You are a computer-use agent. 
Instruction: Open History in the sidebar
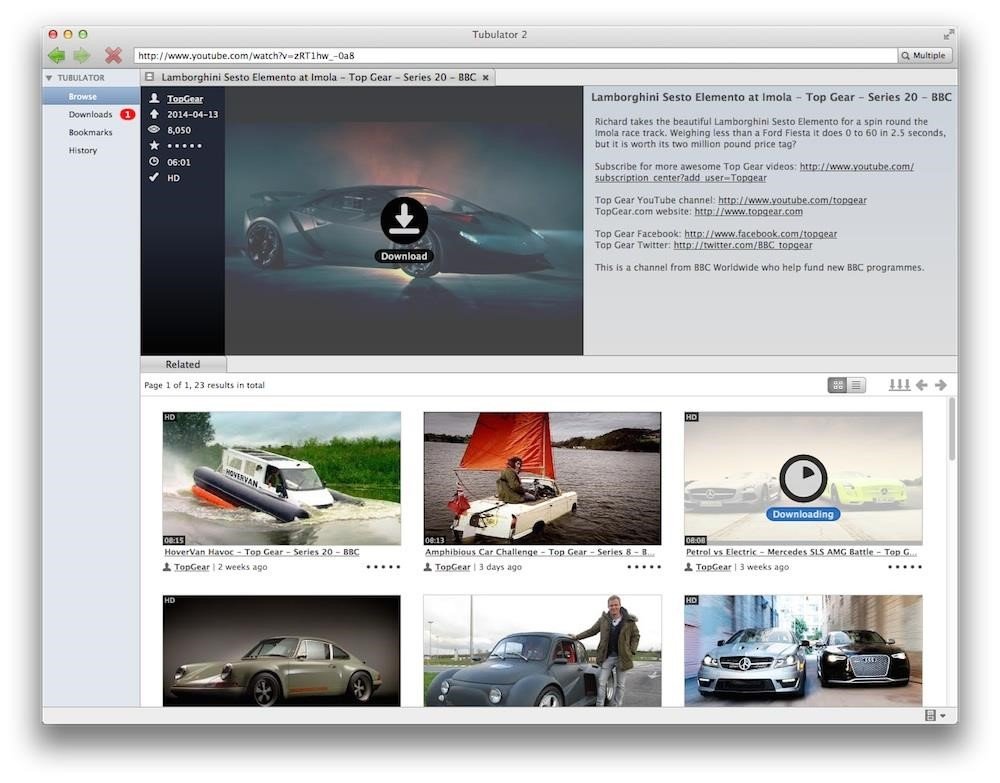coord(83,150)
